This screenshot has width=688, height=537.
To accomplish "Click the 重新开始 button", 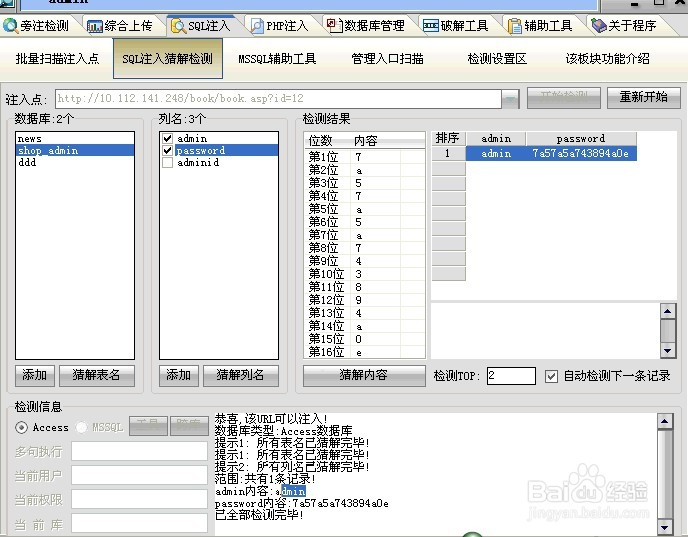I will pos(644,97).
